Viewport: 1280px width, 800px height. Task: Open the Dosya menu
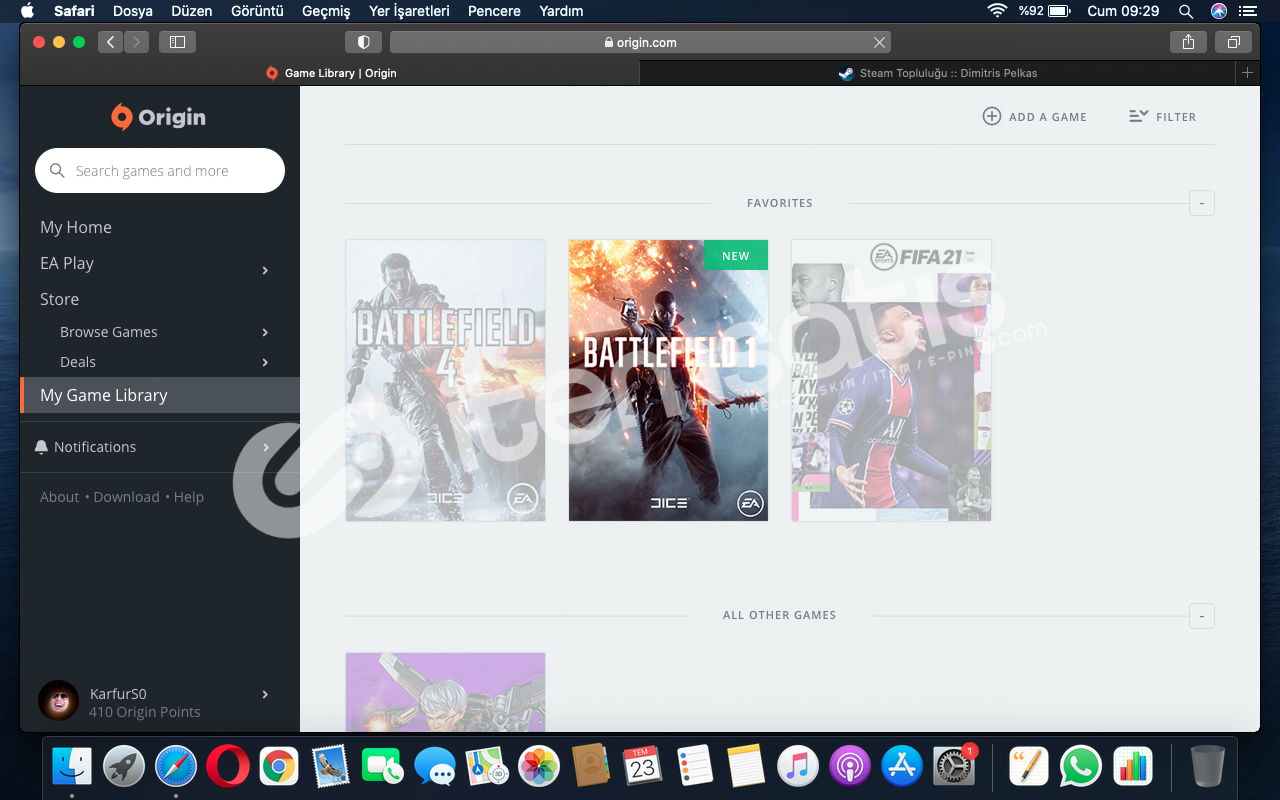pyautogui.click(x=133, y=11)
